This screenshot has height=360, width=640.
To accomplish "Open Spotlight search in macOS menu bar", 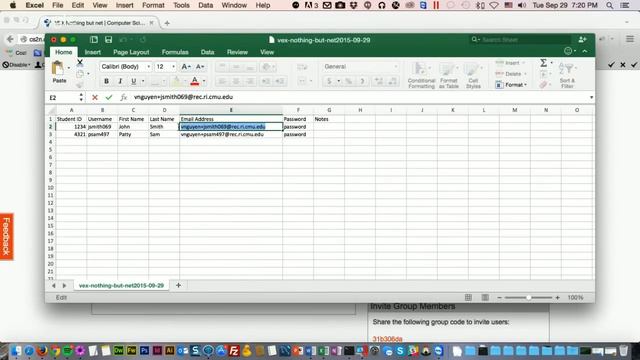I will coord(609,5).
